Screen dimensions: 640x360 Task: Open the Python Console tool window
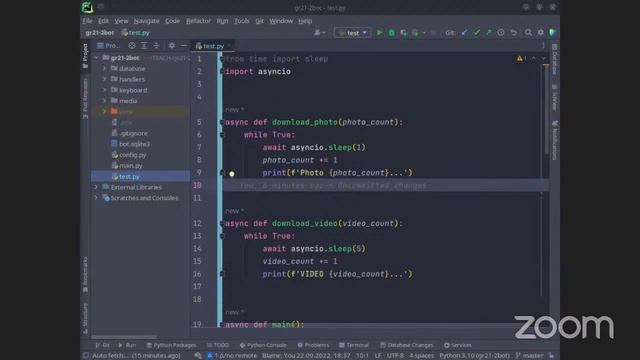tap(263, 345)
